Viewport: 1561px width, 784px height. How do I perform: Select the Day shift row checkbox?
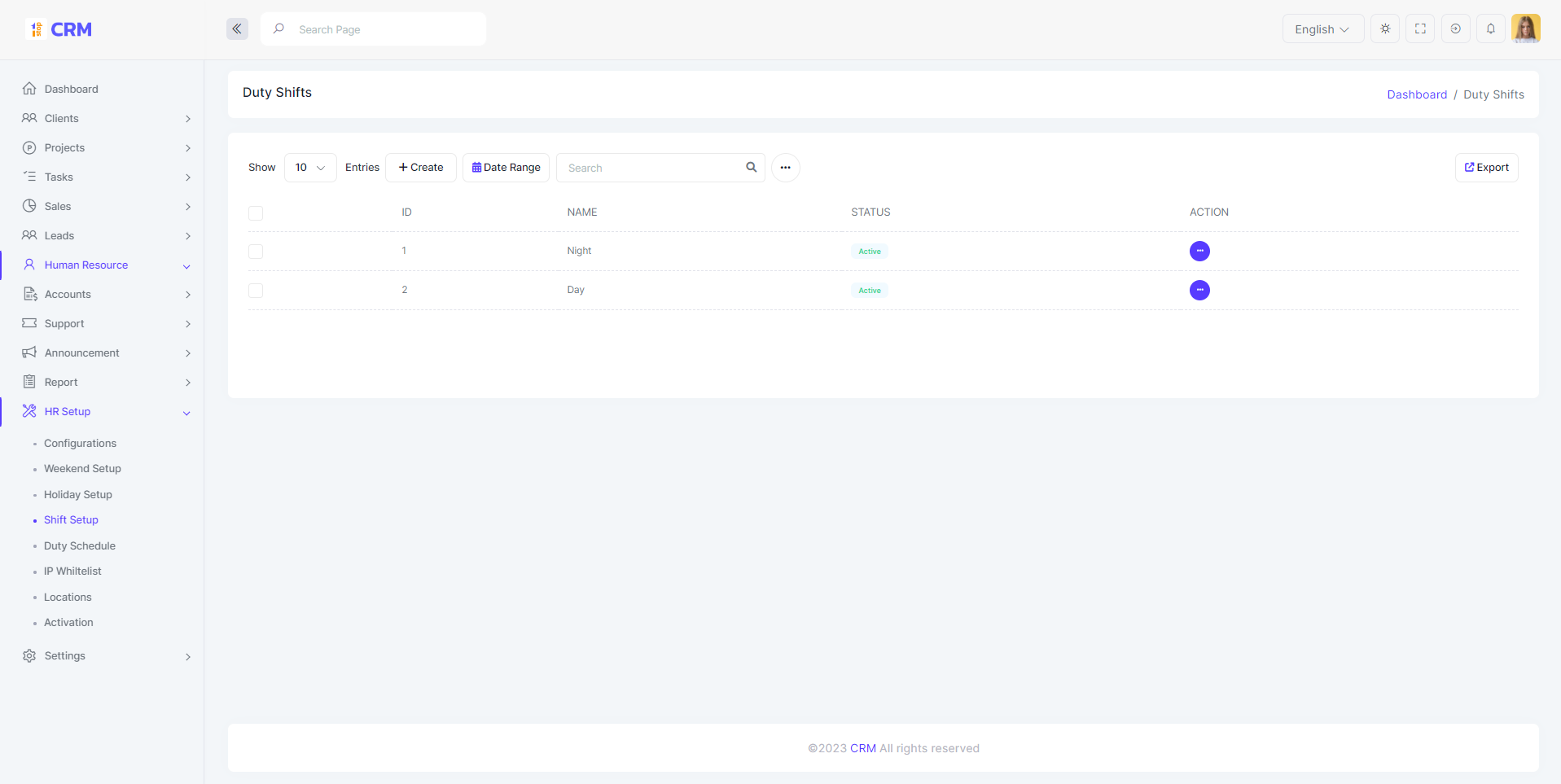tap(256, 291)
